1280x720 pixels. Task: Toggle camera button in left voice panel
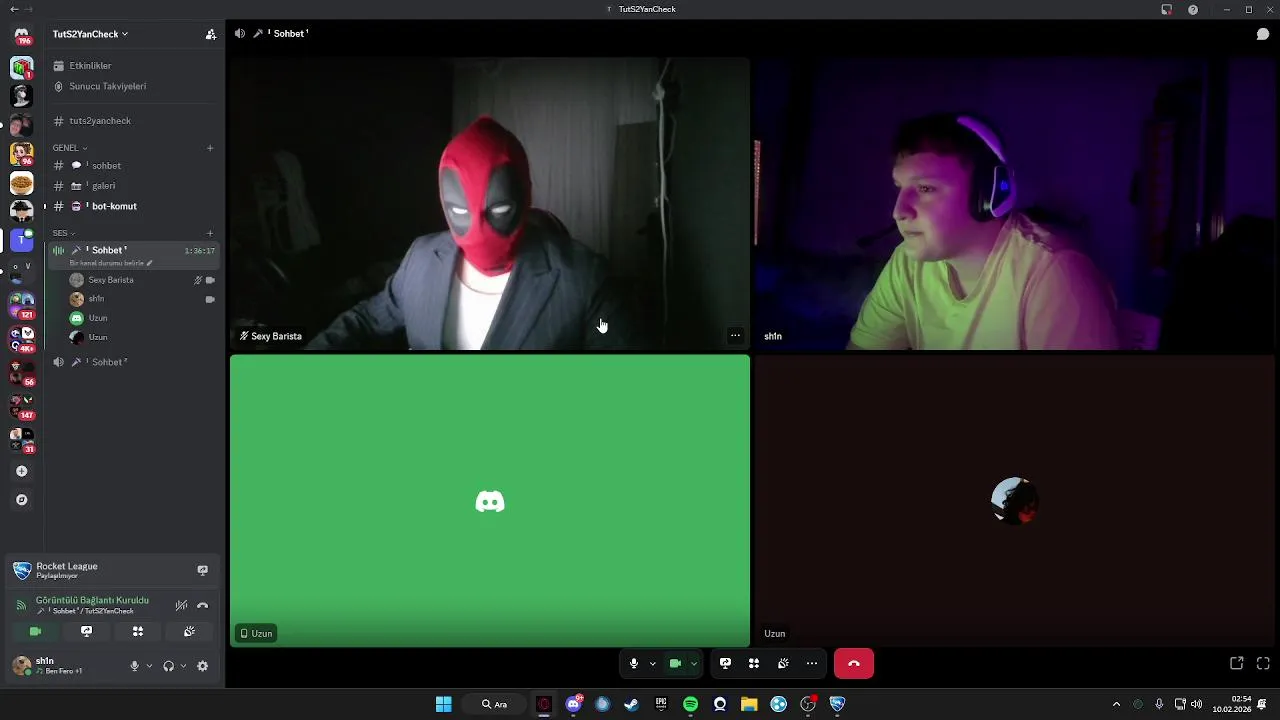click(35, 631)
